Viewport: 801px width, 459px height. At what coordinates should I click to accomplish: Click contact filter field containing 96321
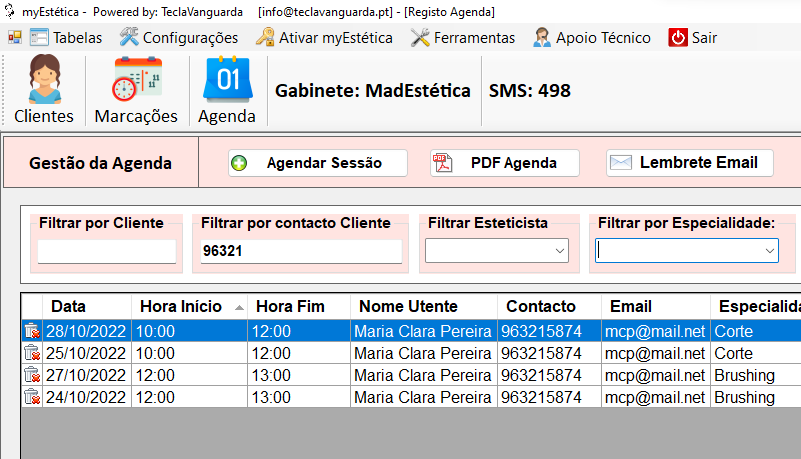pyautogui.click(x=300, y=252)
